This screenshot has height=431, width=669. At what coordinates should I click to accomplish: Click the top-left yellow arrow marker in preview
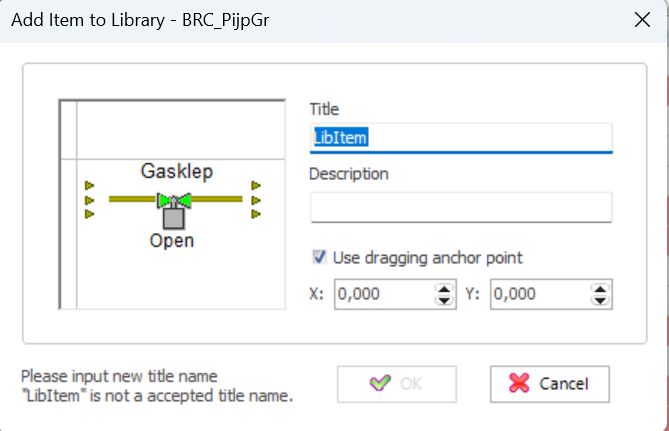click(89, 185)
